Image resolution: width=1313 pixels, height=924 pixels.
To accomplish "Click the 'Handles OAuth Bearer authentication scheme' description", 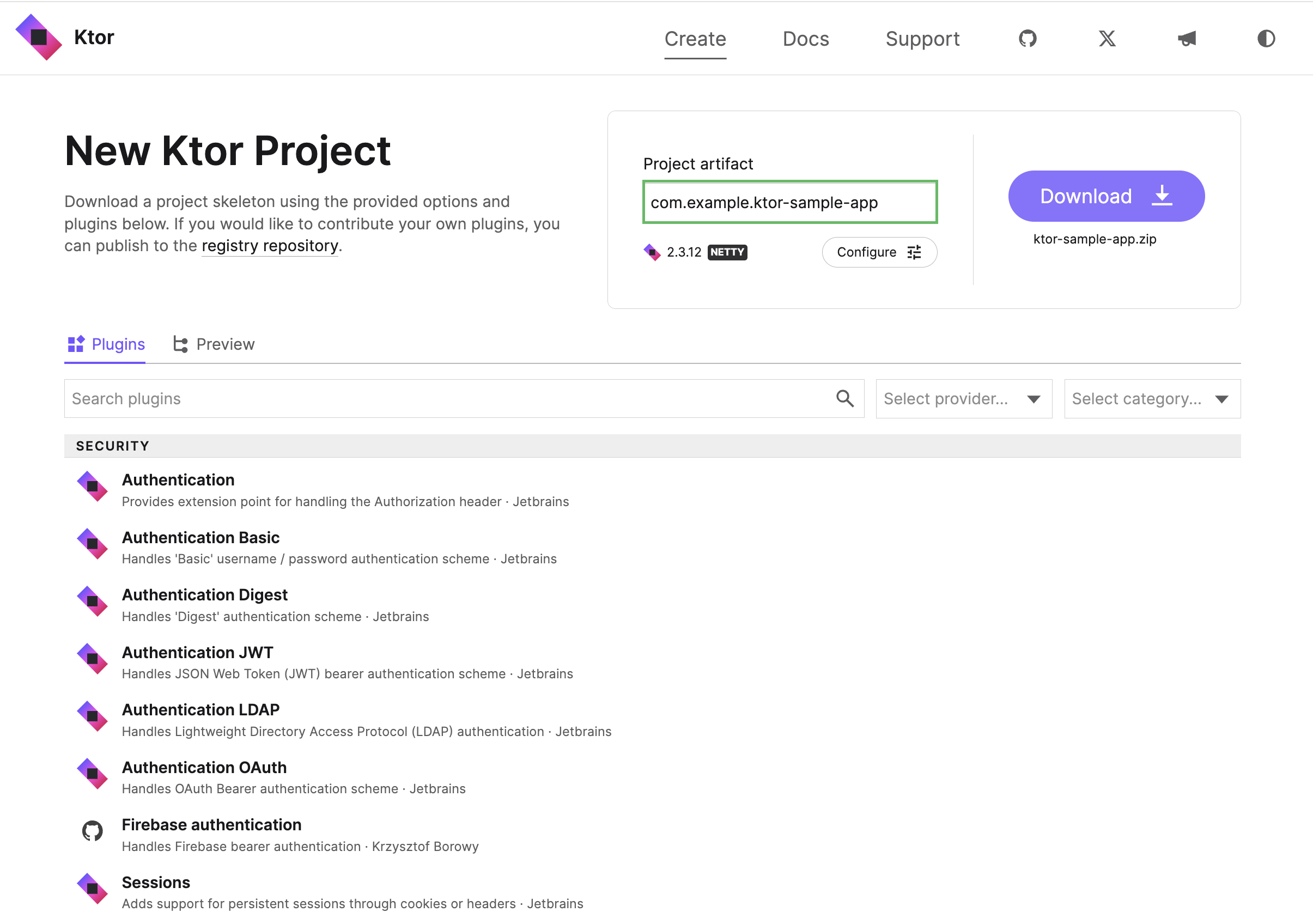I will pos(260,788).
